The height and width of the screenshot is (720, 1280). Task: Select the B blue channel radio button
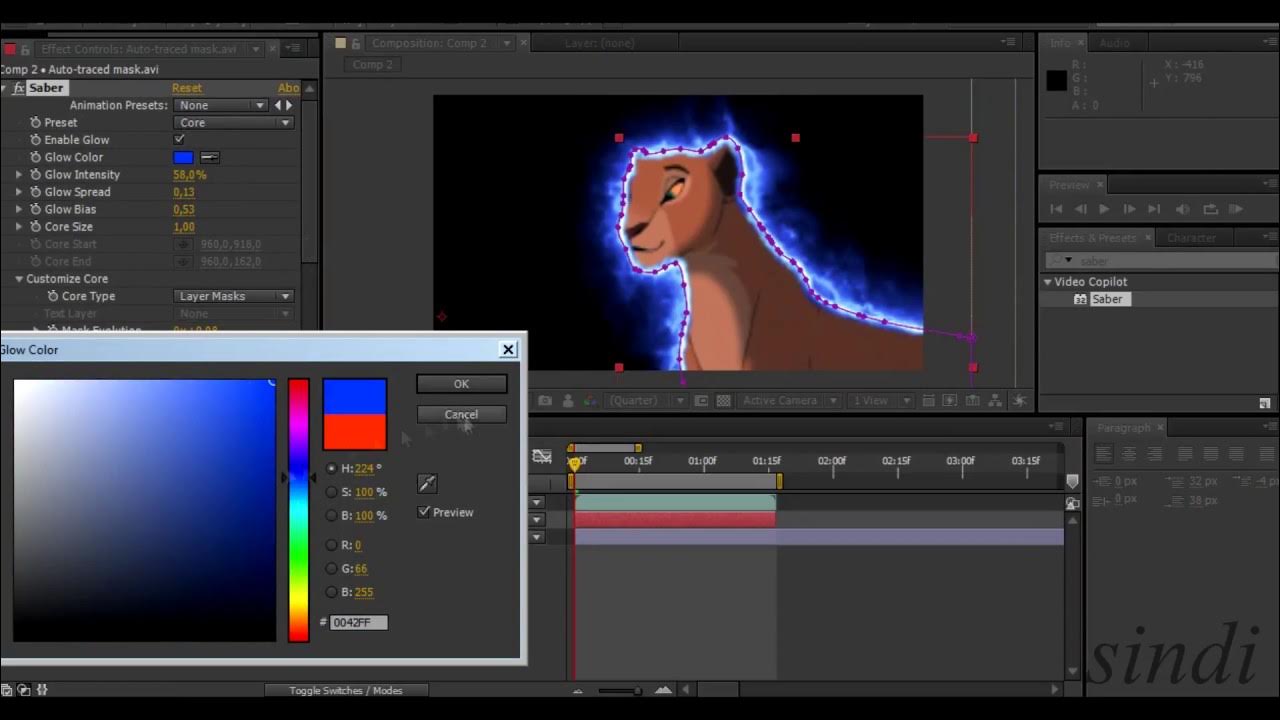332,592
